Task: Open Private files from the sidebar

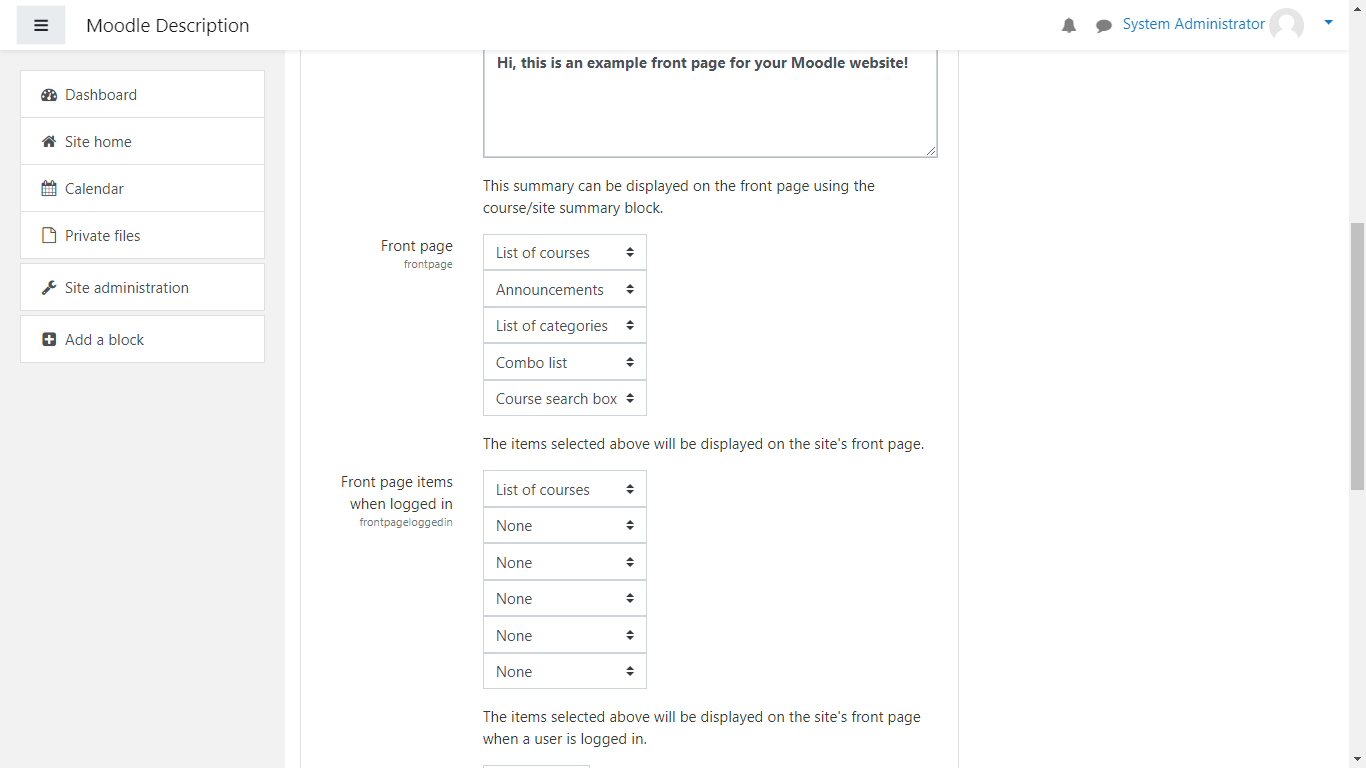Action: [103, 236]
